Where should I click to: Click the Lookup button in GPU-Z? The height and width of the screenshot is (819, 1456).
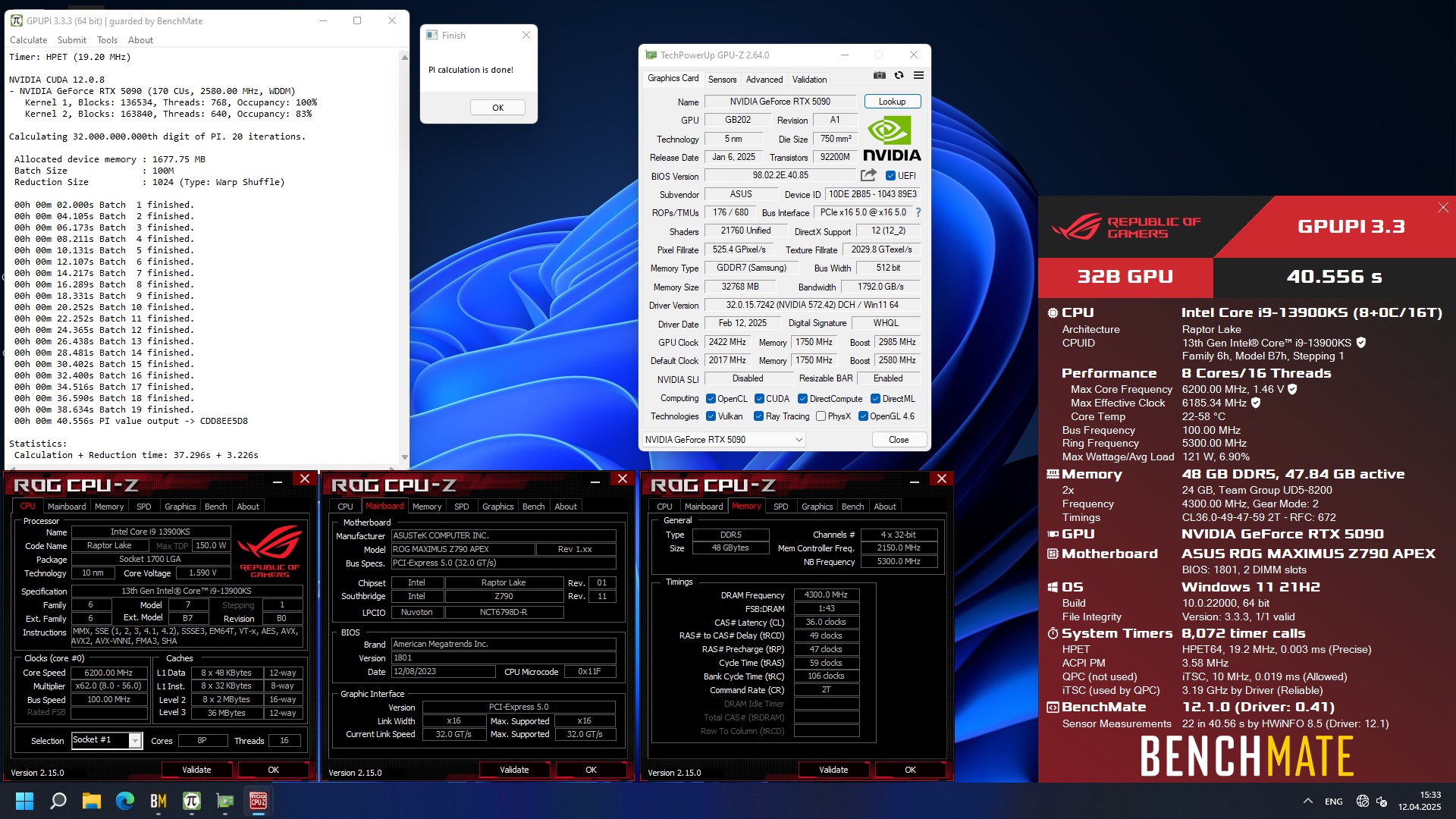pos(892,102)
